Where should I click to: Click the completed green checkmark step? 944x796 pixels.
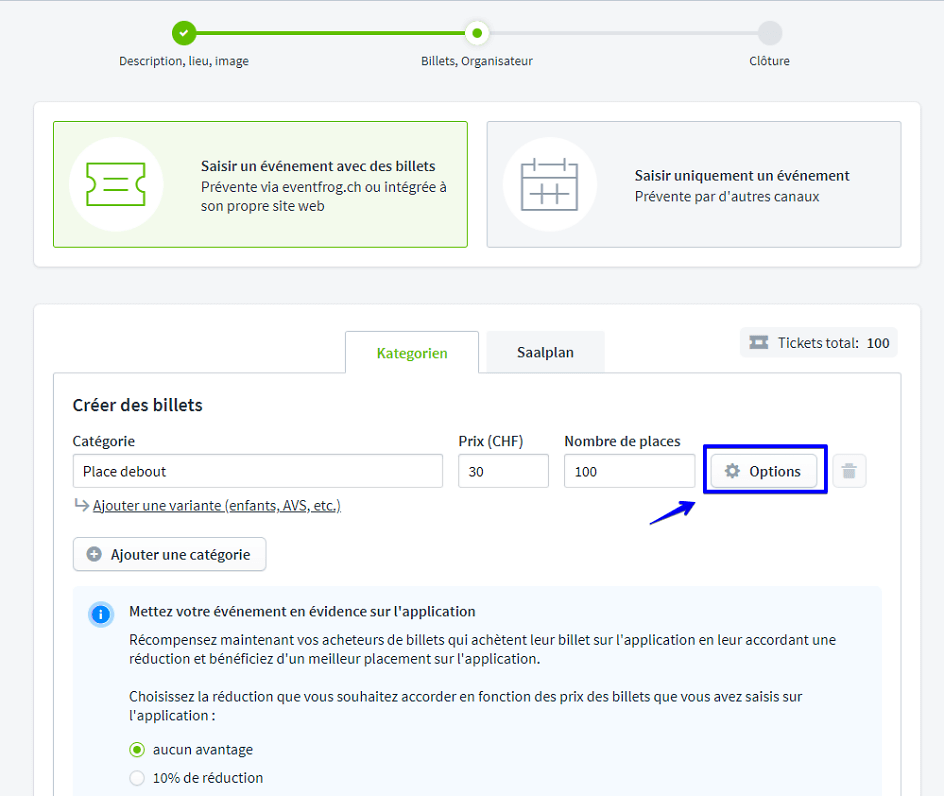click(184, 33)
